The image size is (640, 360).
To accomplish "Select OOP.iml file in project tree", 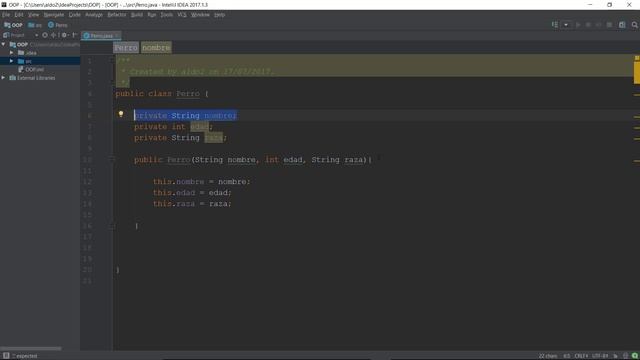I will pyautogui.click(x=31, y=69).
